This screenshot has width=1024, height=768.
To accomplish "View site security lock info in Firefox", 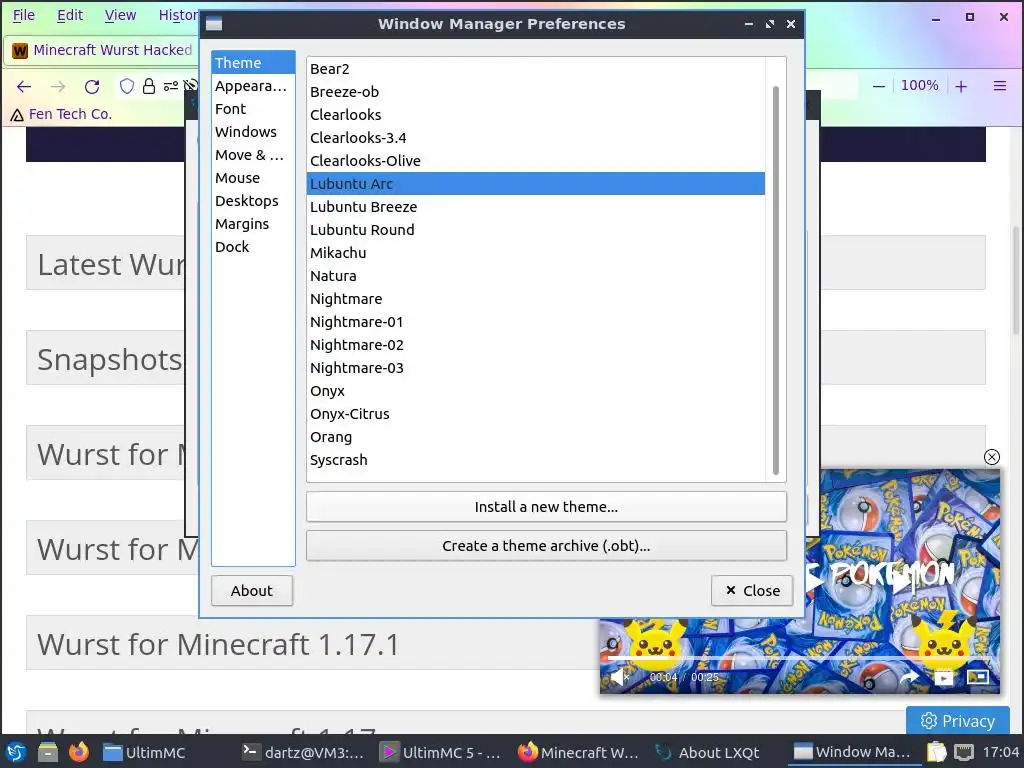I will pos(149,86).
